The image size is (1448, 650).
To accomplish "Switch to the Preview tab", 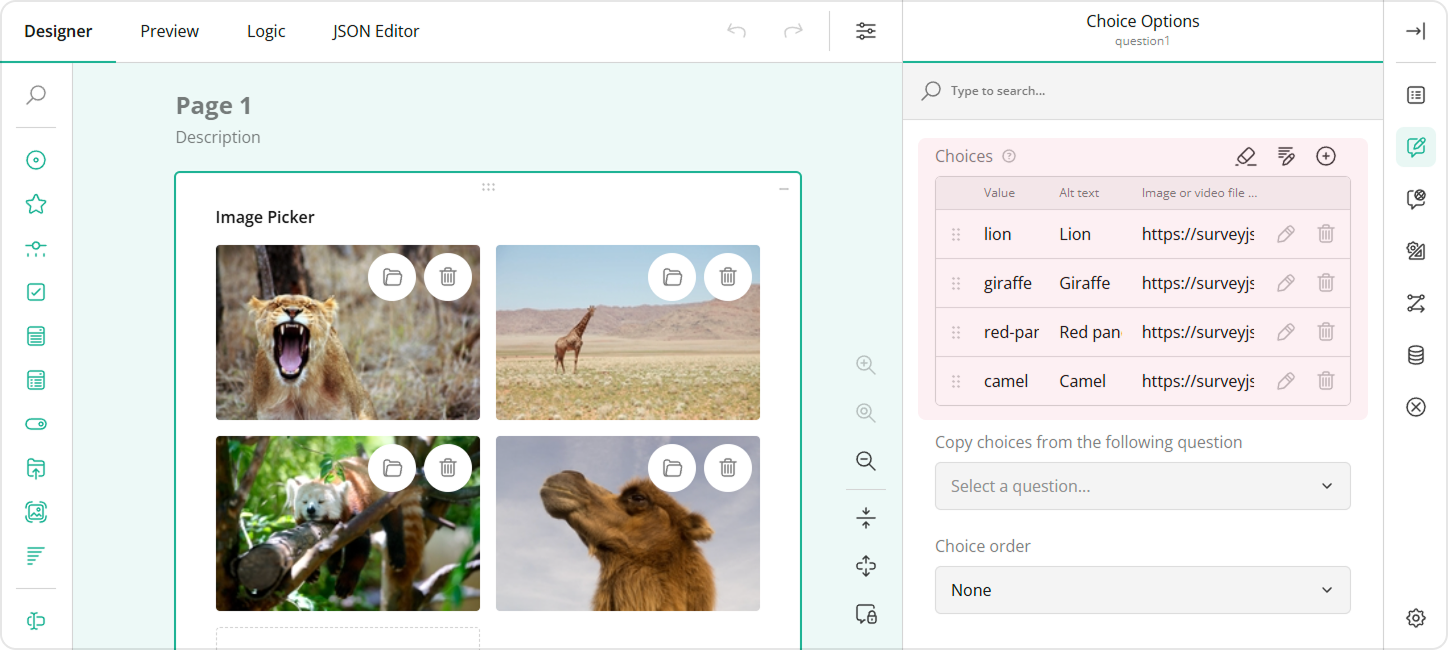I will [x=169, y=31].
